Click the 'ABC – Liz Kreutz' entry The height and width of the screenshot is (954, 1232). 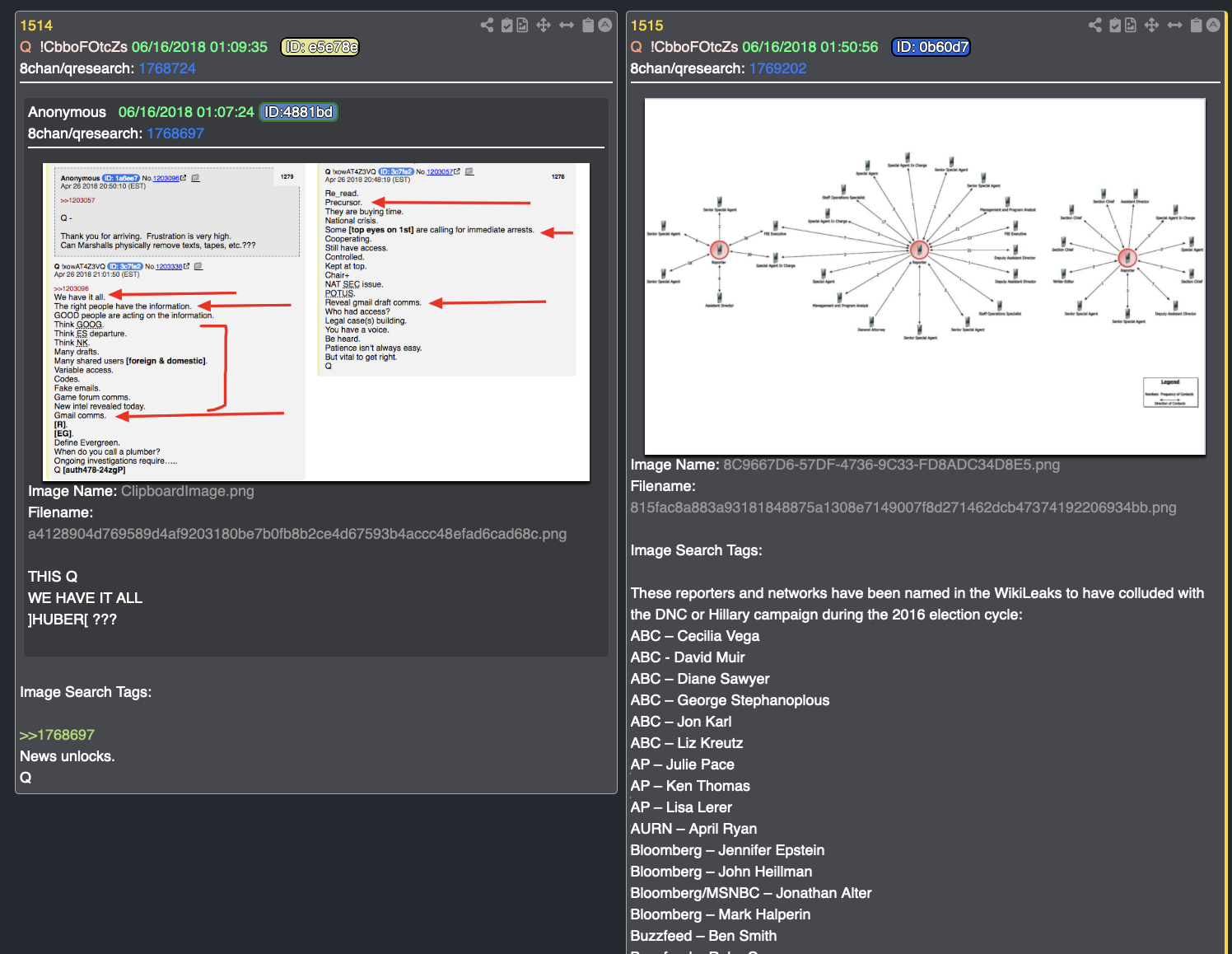tap(687, 743)
